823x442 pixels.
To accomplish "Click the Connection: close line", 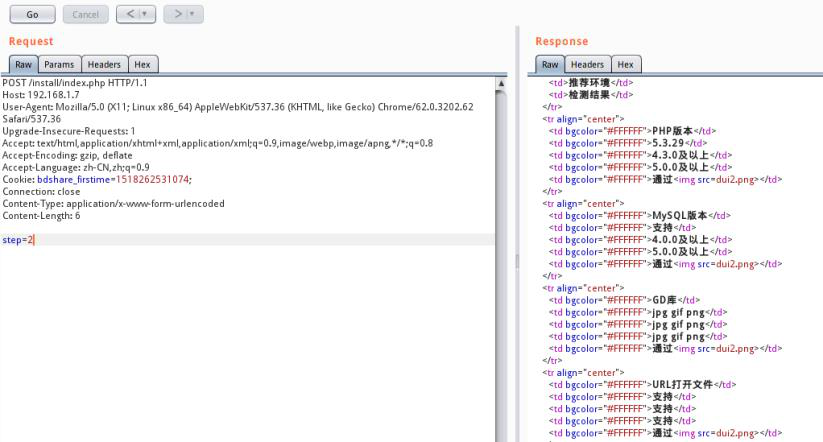I will [41, 192].
